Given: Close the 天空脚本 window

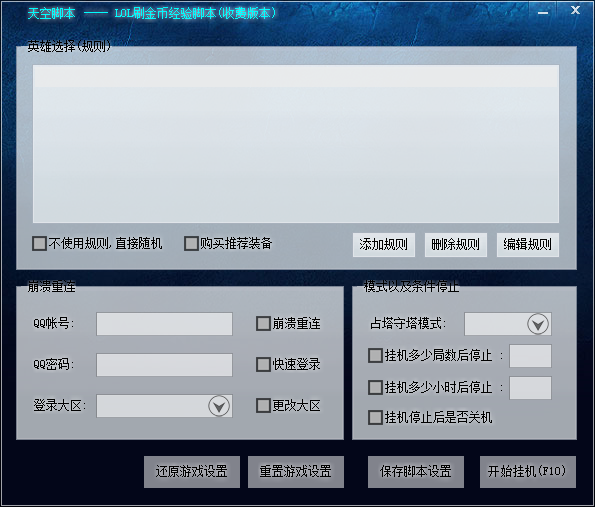Looking at the screenshot, I should pos(575,10).
